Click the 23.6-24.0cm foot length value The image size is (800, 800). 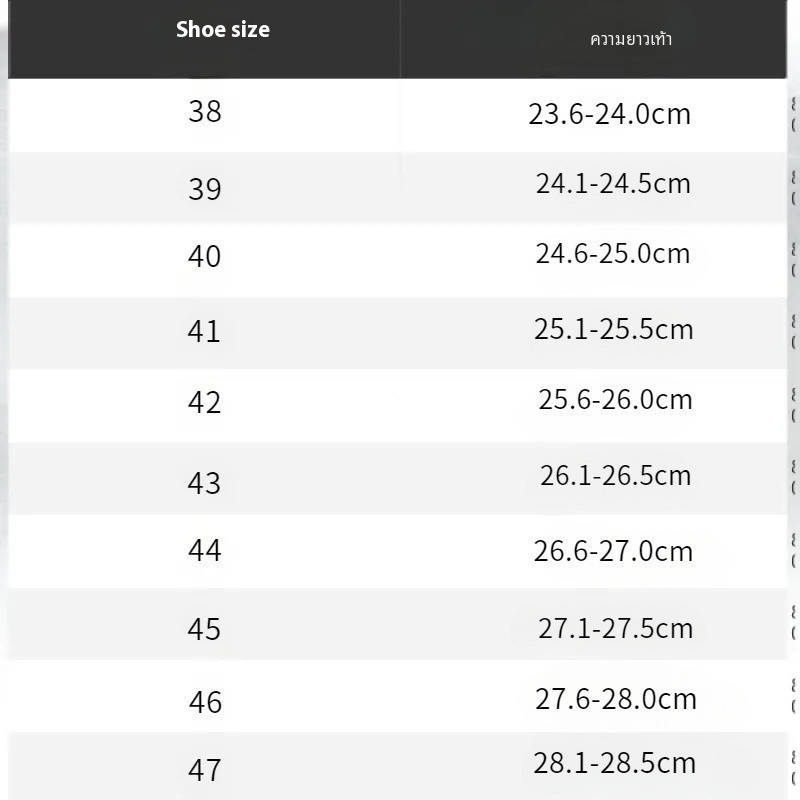(610, 114)
